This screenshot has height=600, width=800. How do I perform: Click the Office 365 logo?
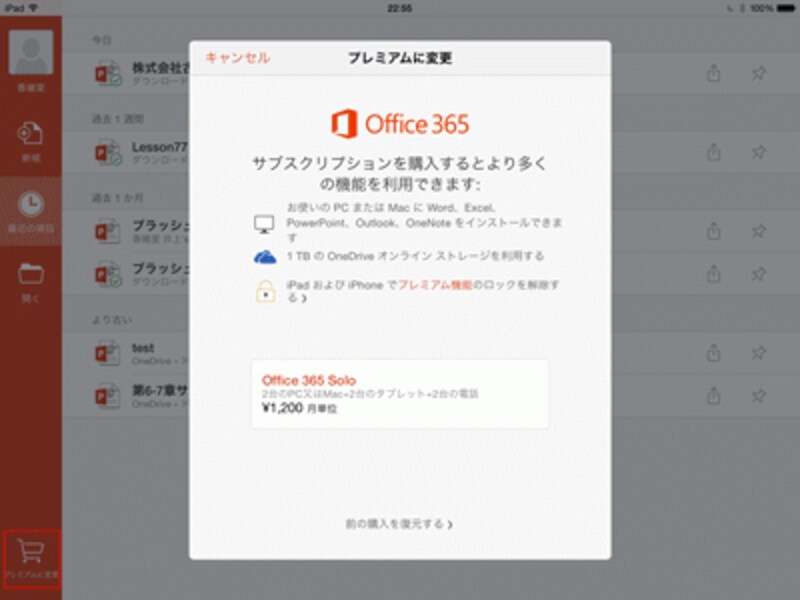pyautogui.click(x=400, y=124)
